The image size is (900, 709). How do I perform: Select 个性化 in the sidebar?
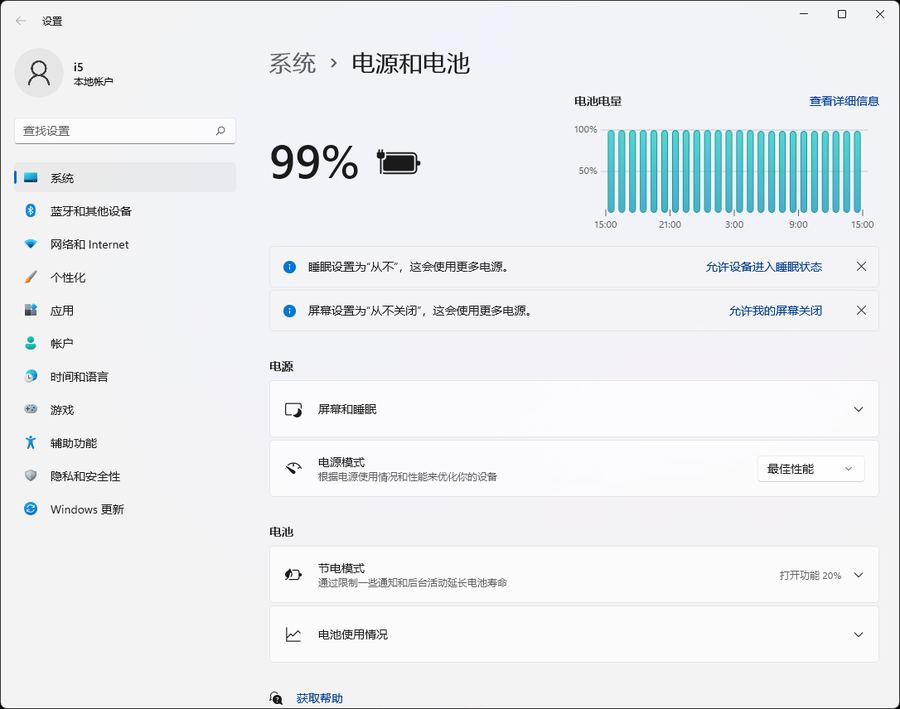pyautogui.click(x=67, y=277)
